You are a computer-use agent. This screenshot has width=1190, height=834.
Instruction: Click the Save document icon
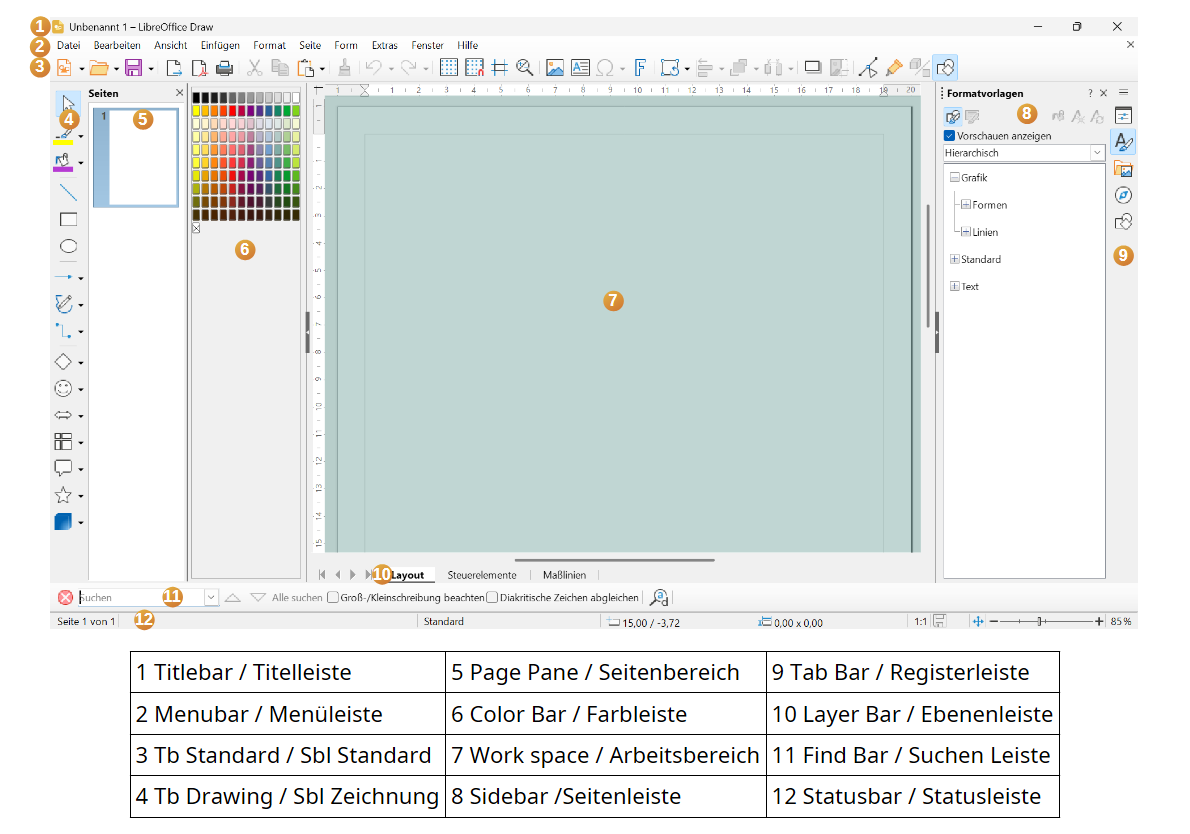point(134,68)
